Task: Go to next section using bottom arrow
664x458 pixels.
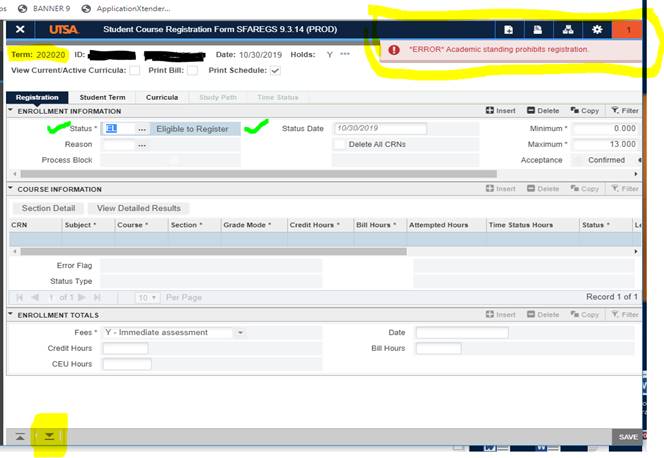Action: [49, 437]
